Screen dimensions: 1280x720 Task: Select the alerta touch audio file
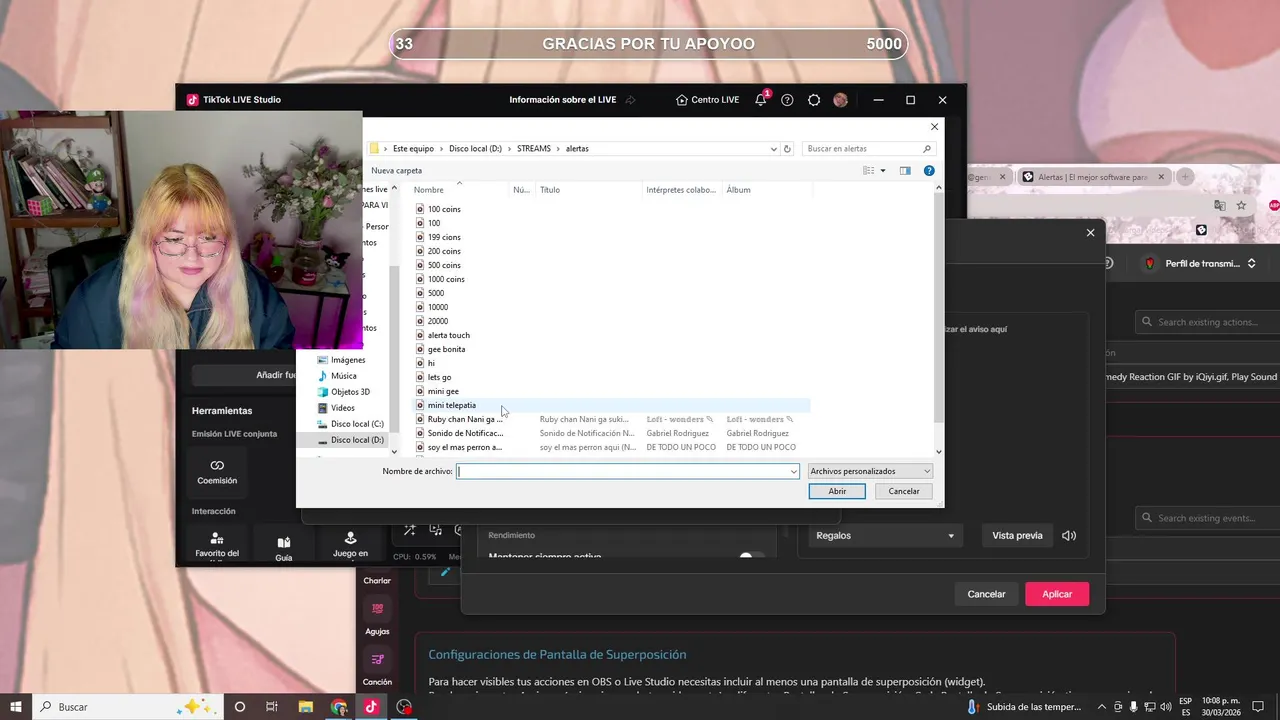tap(448, 335)
